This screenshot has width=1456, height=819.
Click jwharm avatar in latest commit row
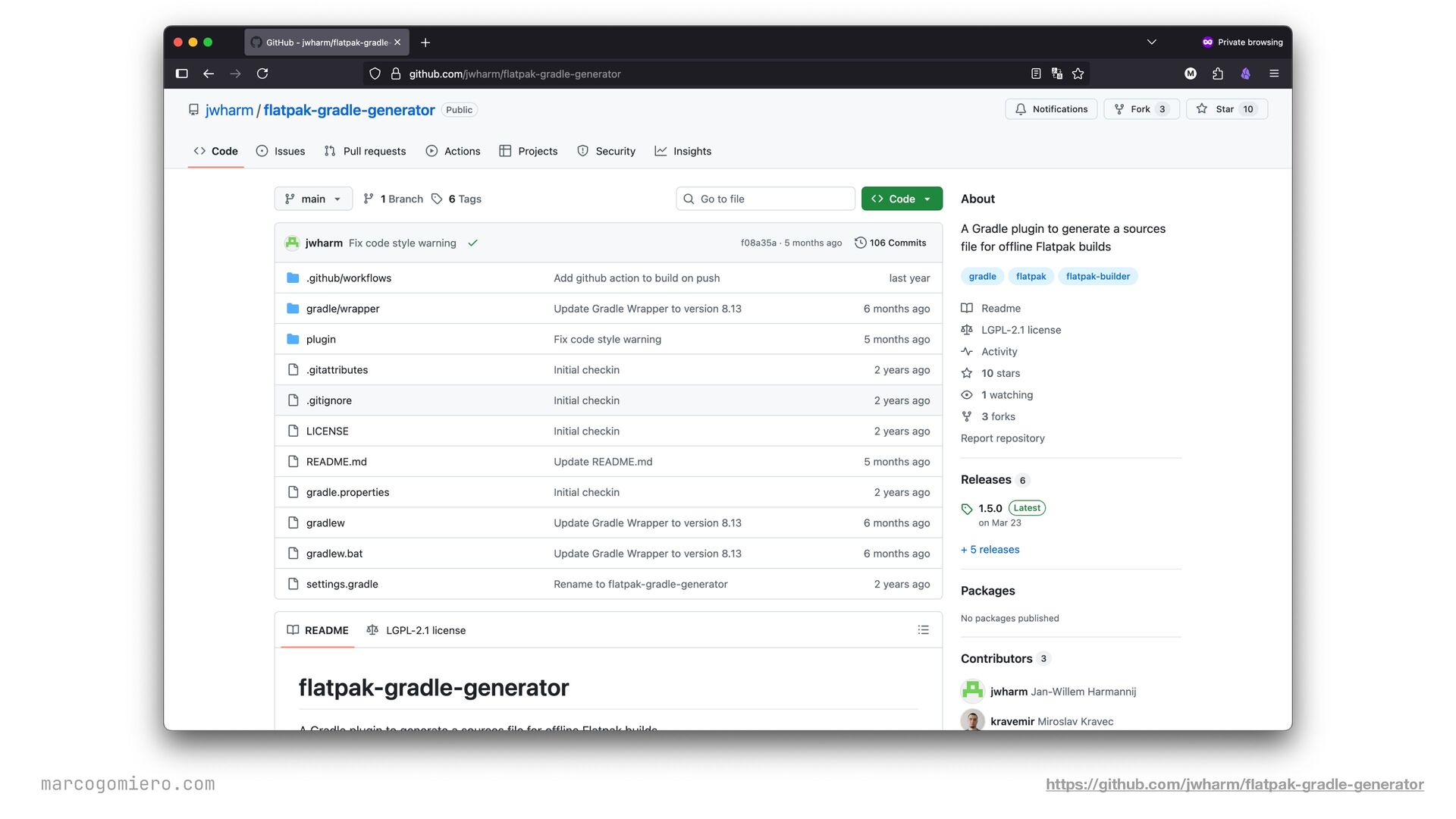292,243
